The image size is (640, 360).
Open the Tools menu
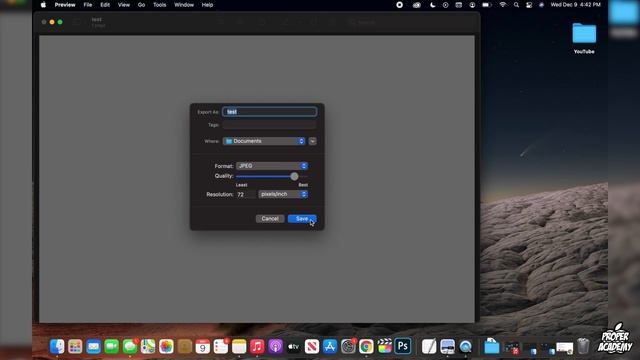160,5
